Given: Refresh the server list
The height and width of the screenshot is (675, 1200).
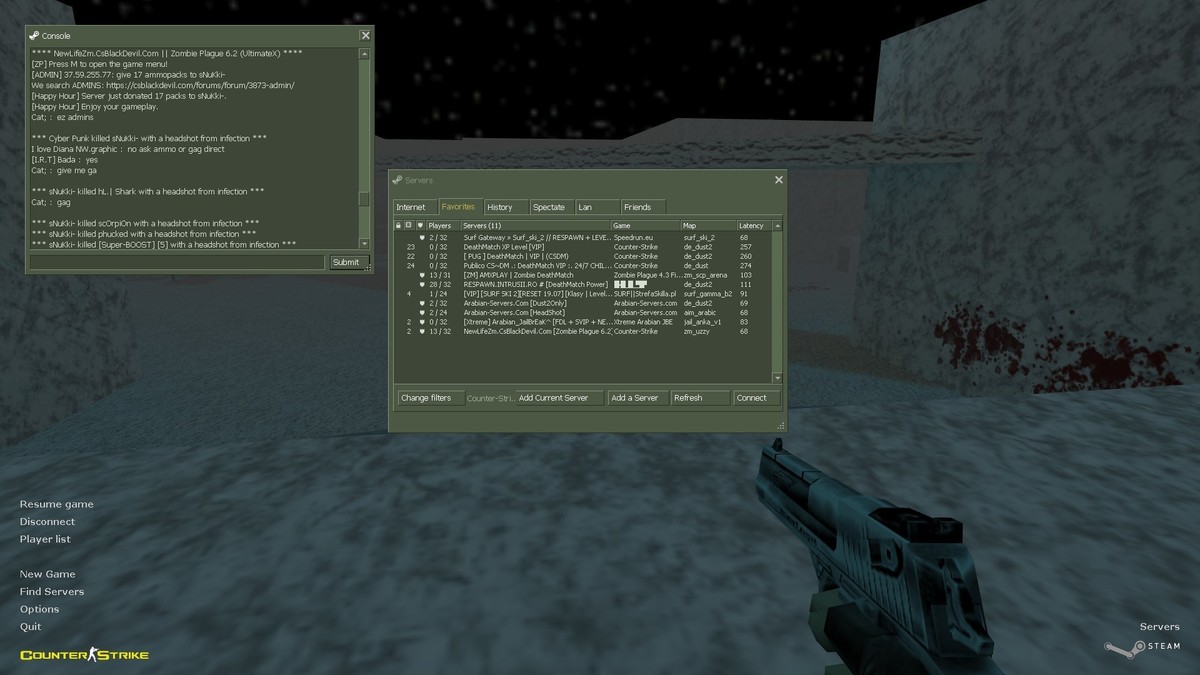Looking at the screenshot, I should pyautogui.click(x=700, y=398).
